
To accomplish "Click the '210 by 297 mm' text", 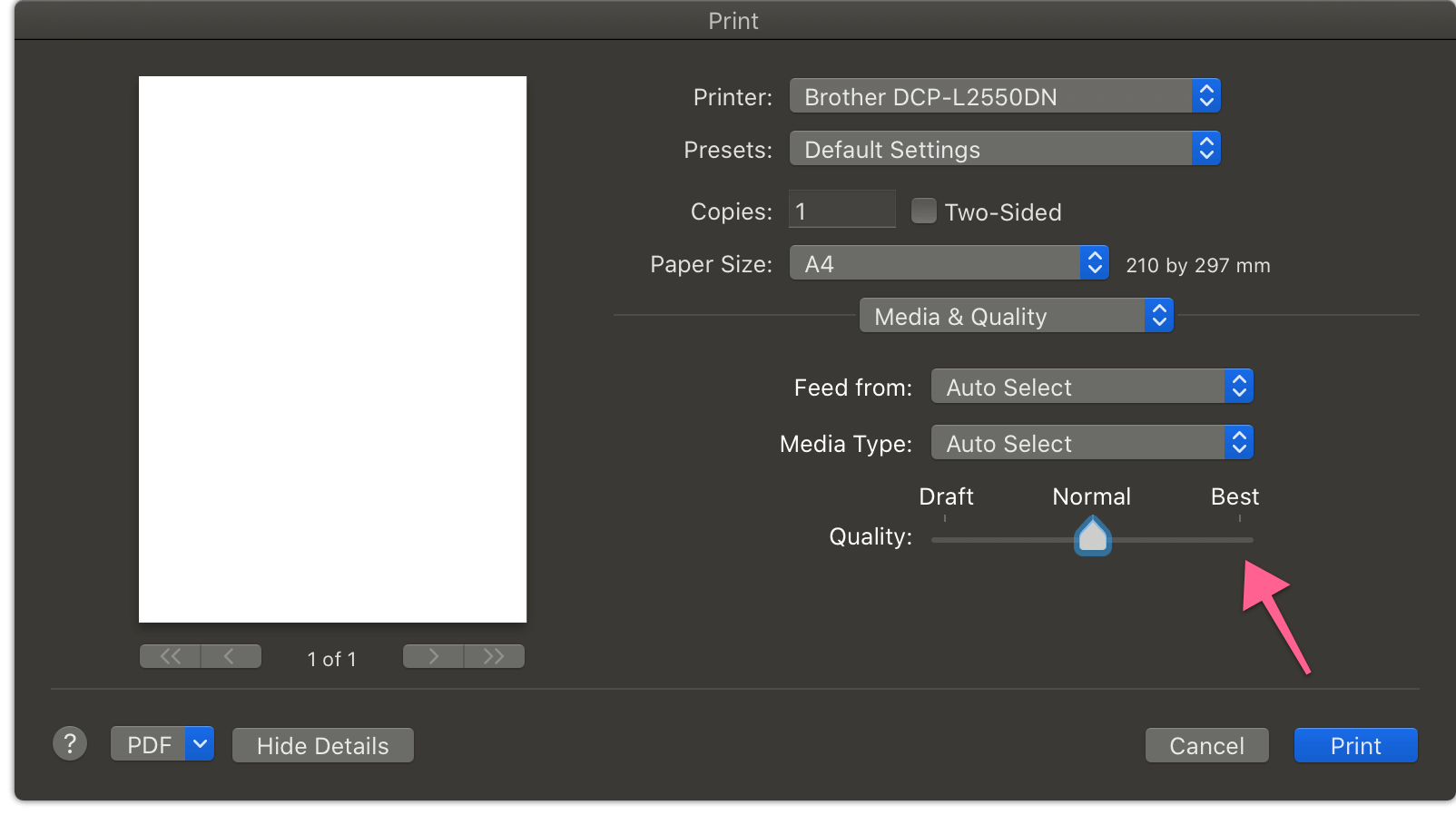I will pyautogui.click(x=1197, y=265).
